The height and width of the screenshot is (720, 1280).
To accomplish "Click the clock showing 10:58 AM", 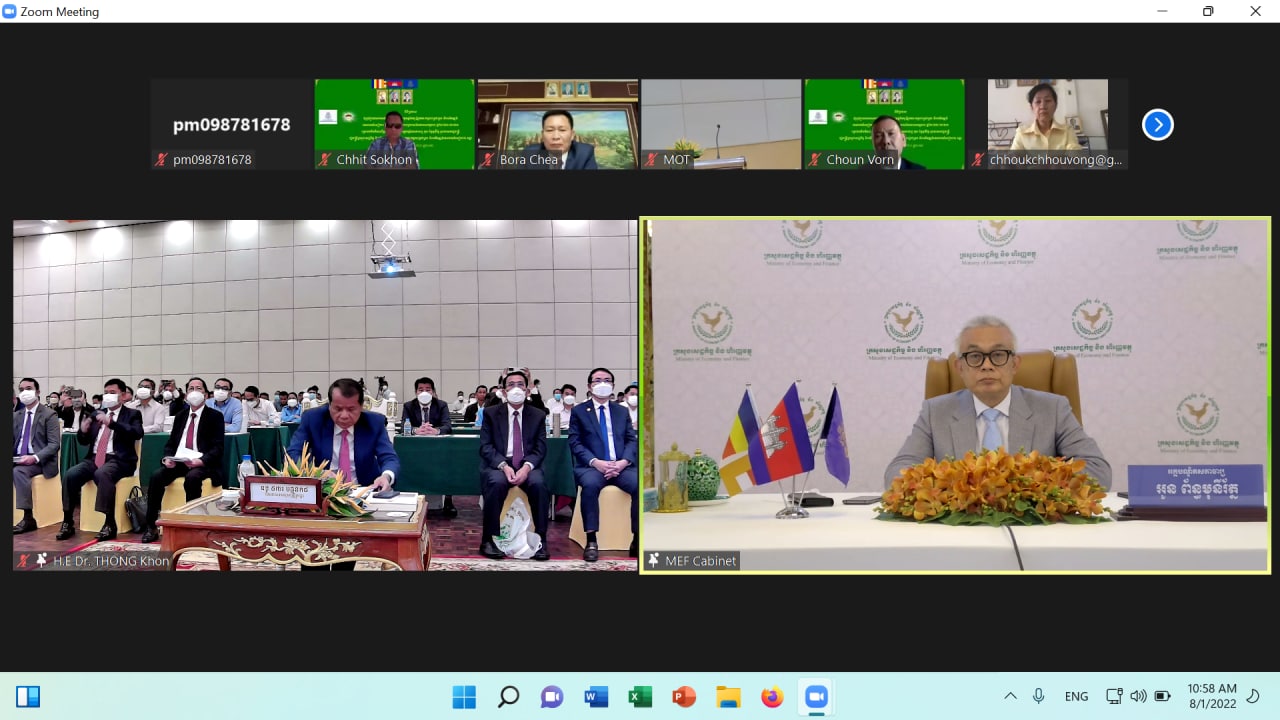I will 1212,696.
